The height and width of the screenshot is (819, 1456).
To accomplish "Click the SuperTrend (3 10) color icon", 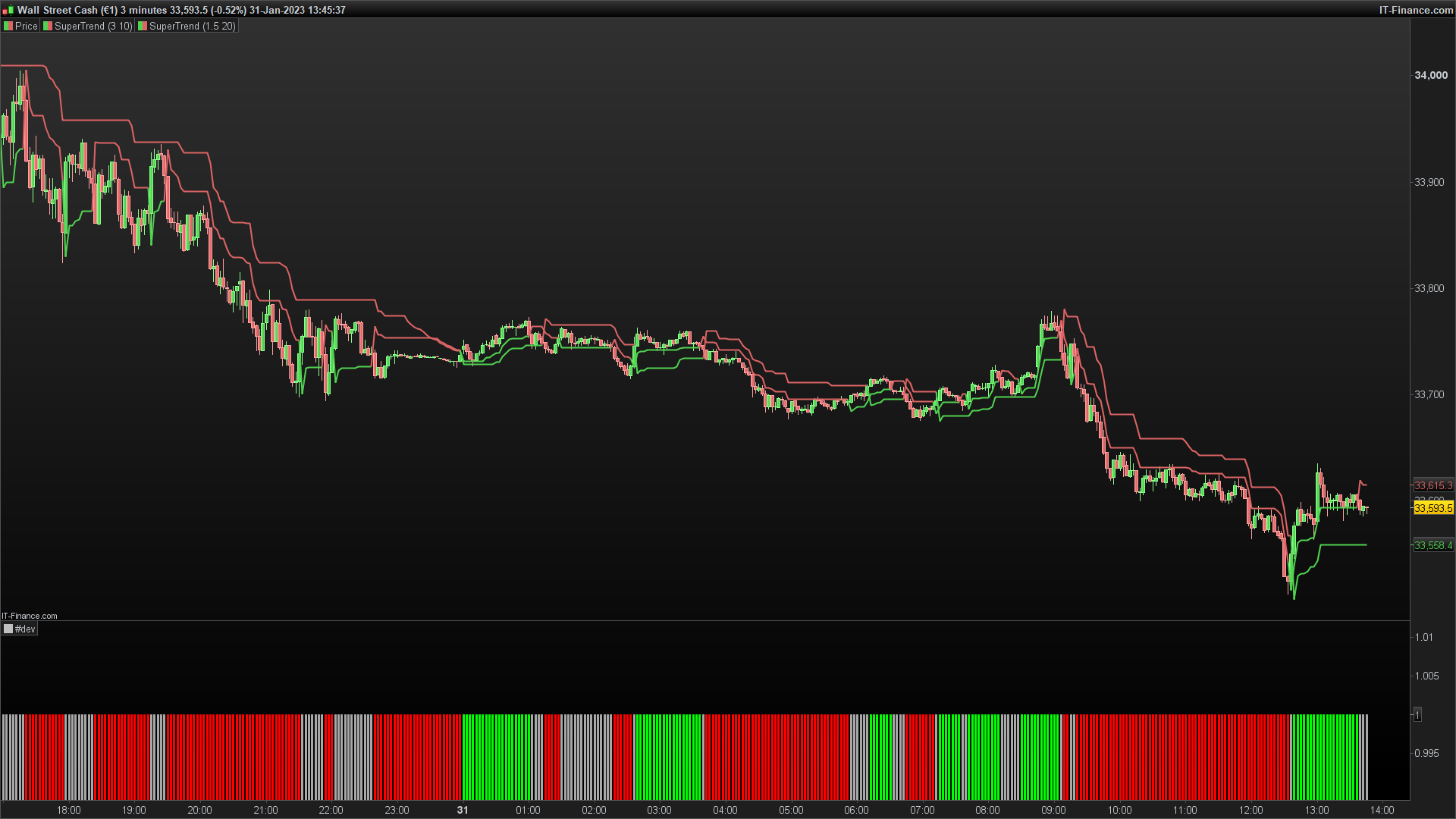I will pos(48,26).
